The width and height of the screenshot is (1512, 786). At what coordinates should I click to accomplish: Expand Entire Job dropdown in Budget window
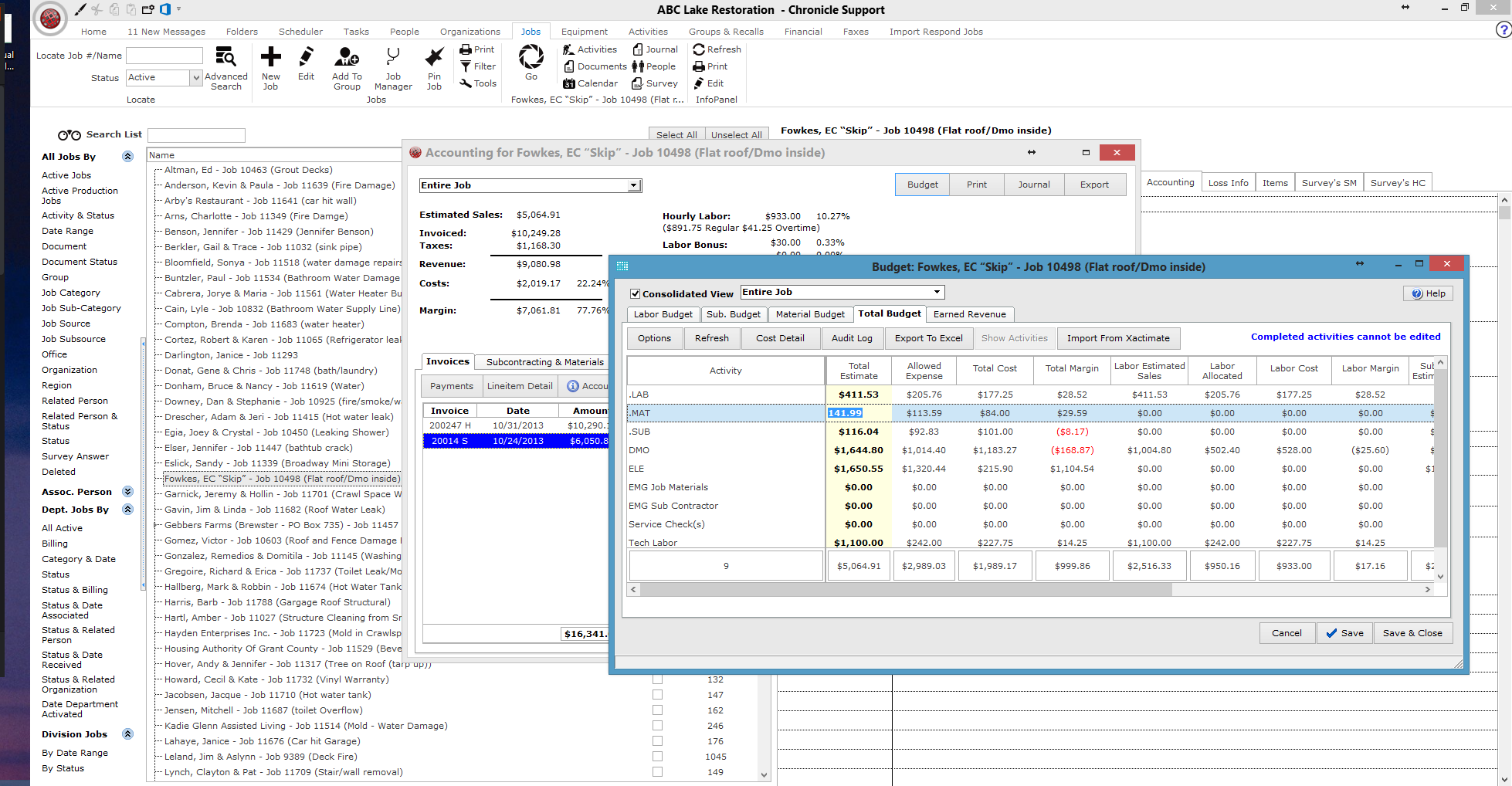(937, 292)
